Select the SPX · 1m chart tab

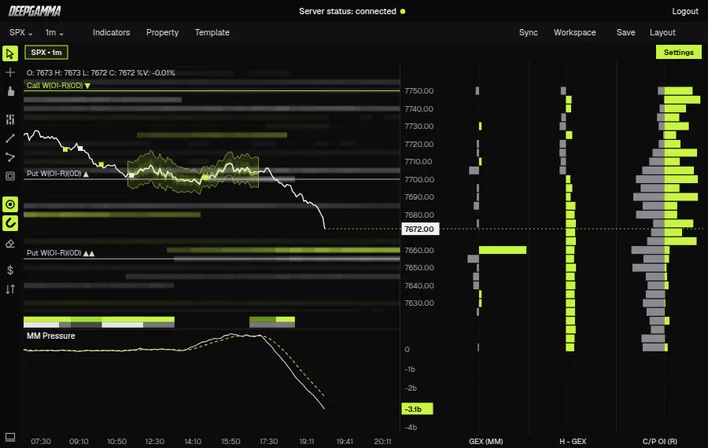pos(47,52)
